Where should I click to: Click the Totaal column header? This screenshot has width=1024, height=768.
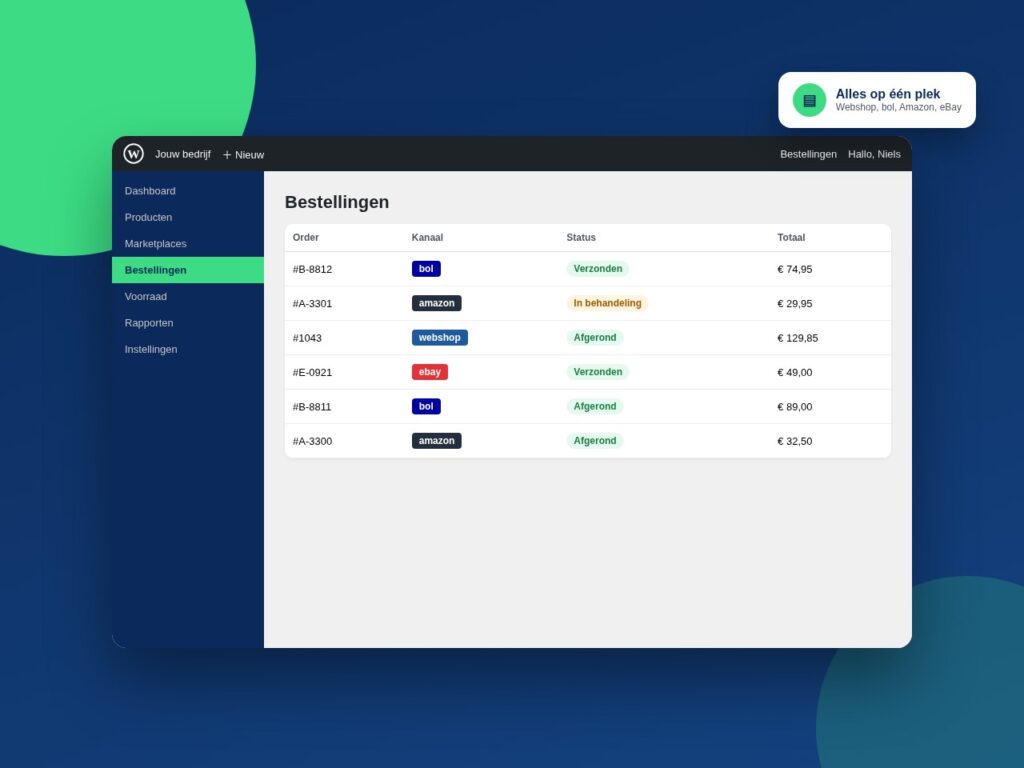coord(791,238)
